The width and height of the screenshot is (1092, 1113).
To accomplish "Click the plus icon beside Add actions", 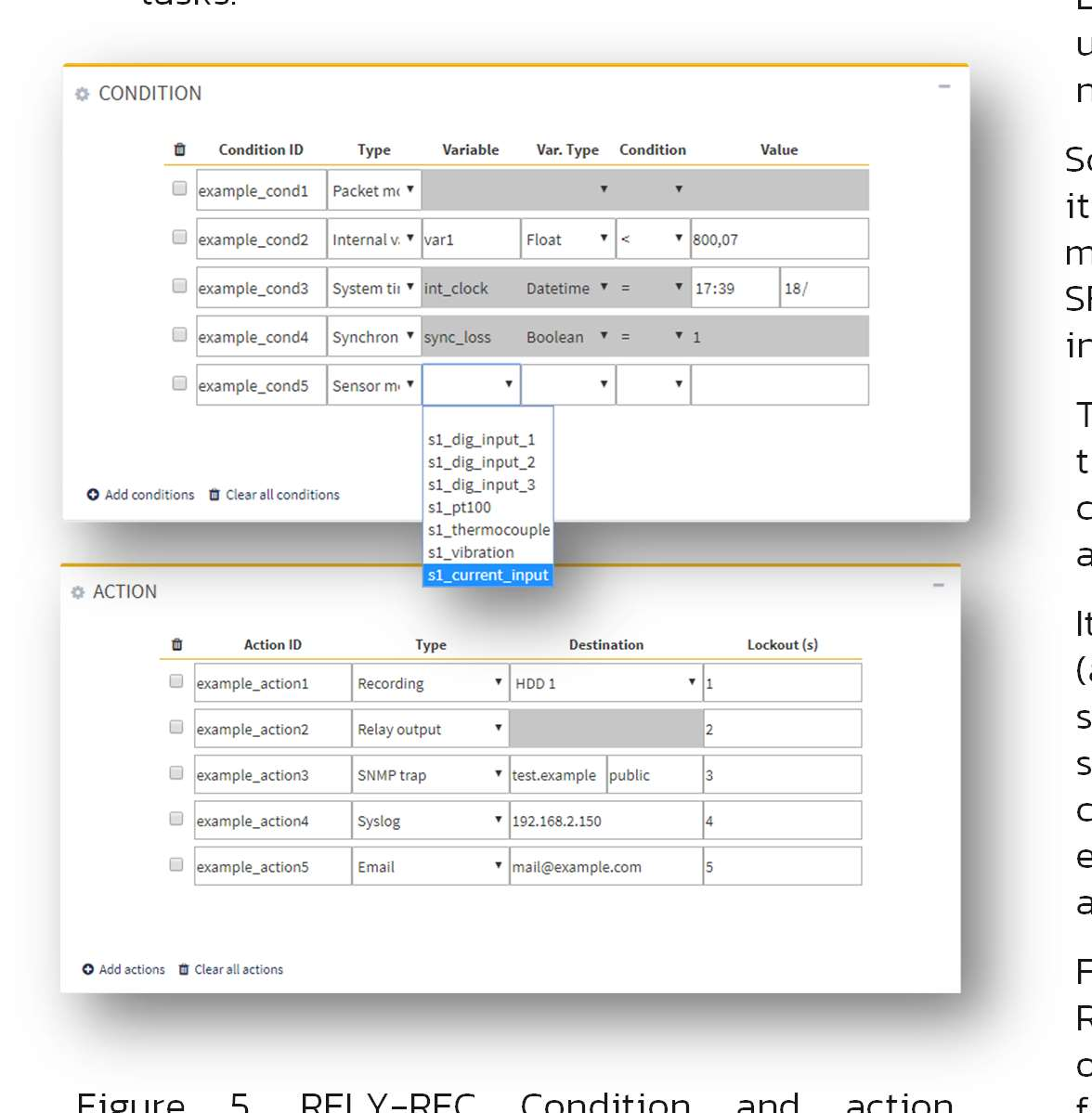I will (x=88, y=970).
